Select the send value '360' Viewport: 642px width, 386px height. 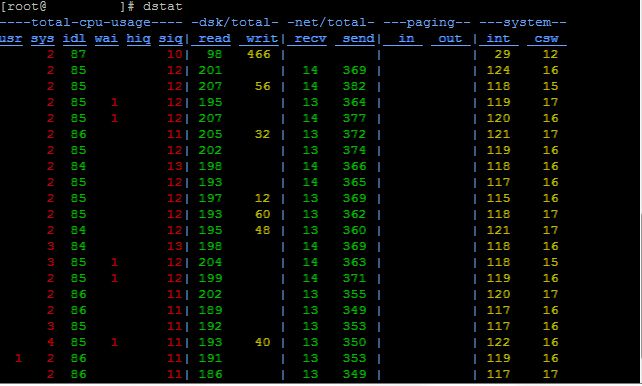click(355, 230)
